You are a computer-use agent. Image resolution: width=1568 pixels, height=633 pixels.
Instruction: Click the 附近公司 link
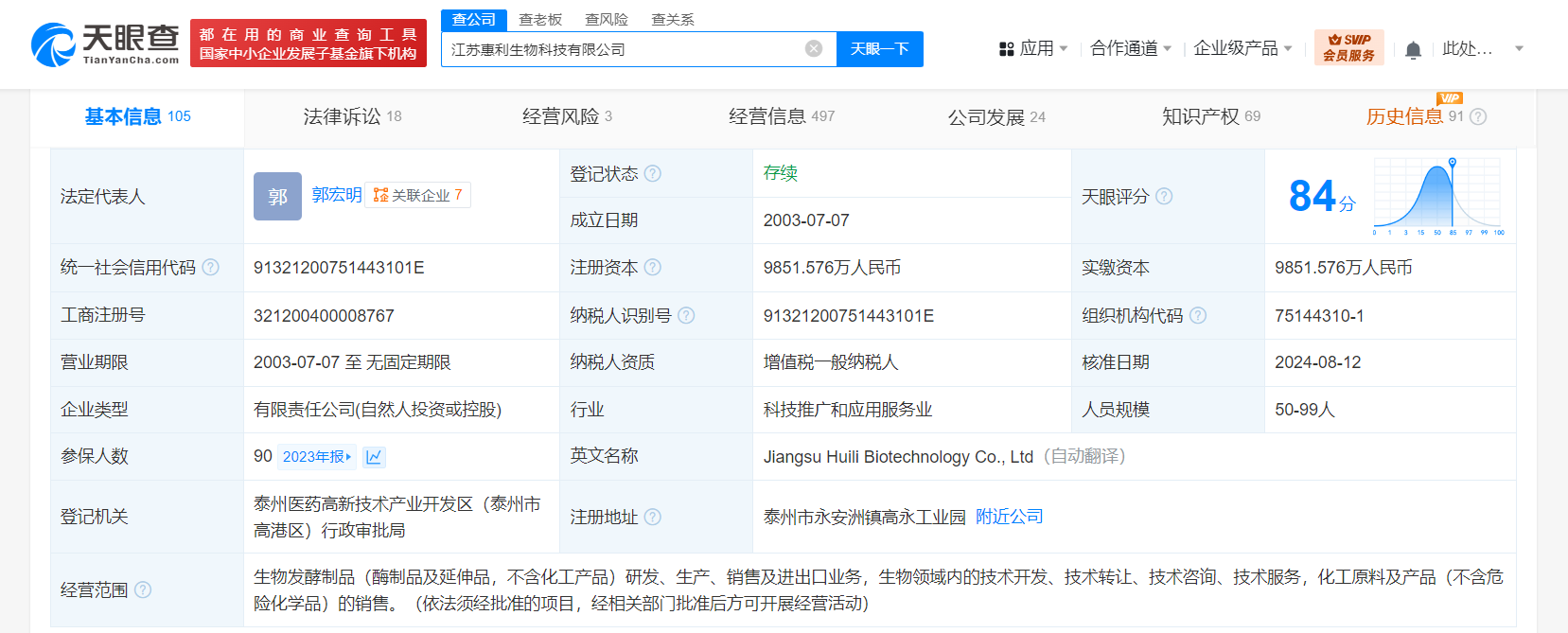1010,517
